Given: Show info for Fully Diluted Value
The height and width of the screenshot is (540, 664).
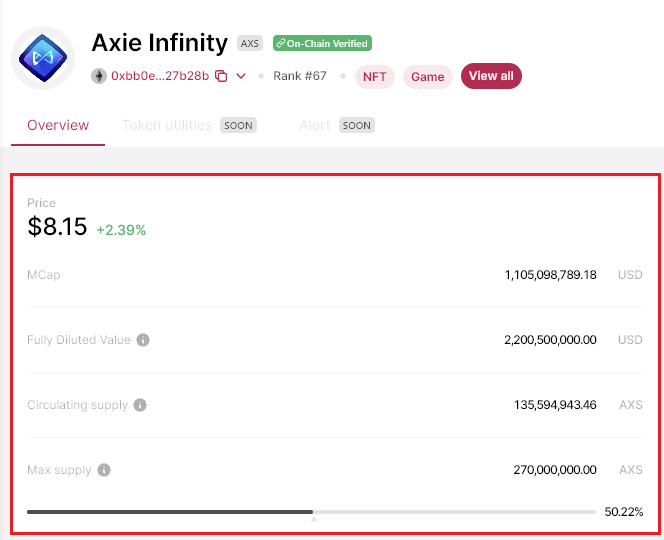Looking at the screenshot, I should [x=143, y=340].
